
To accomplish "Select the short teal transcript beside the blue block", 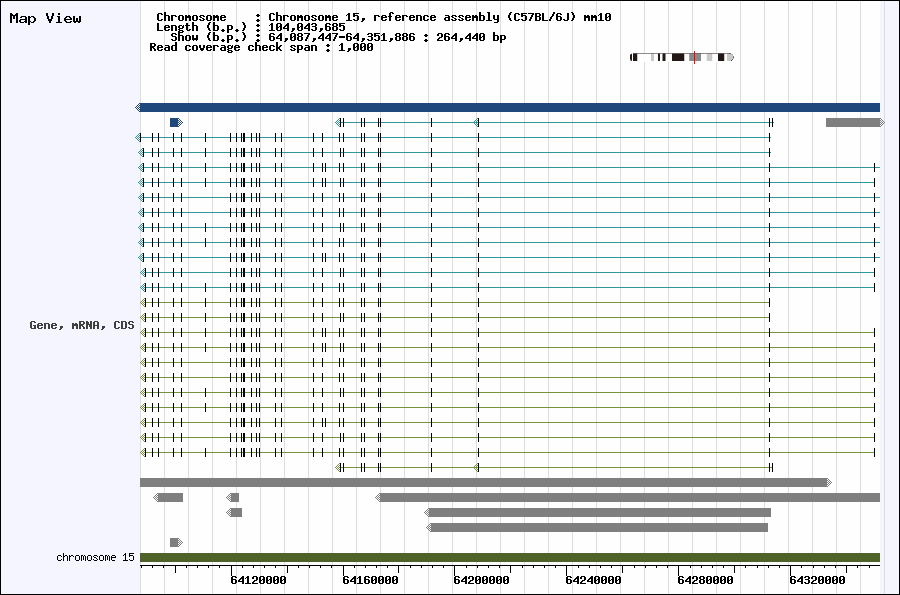I will (x=554, y=122).
